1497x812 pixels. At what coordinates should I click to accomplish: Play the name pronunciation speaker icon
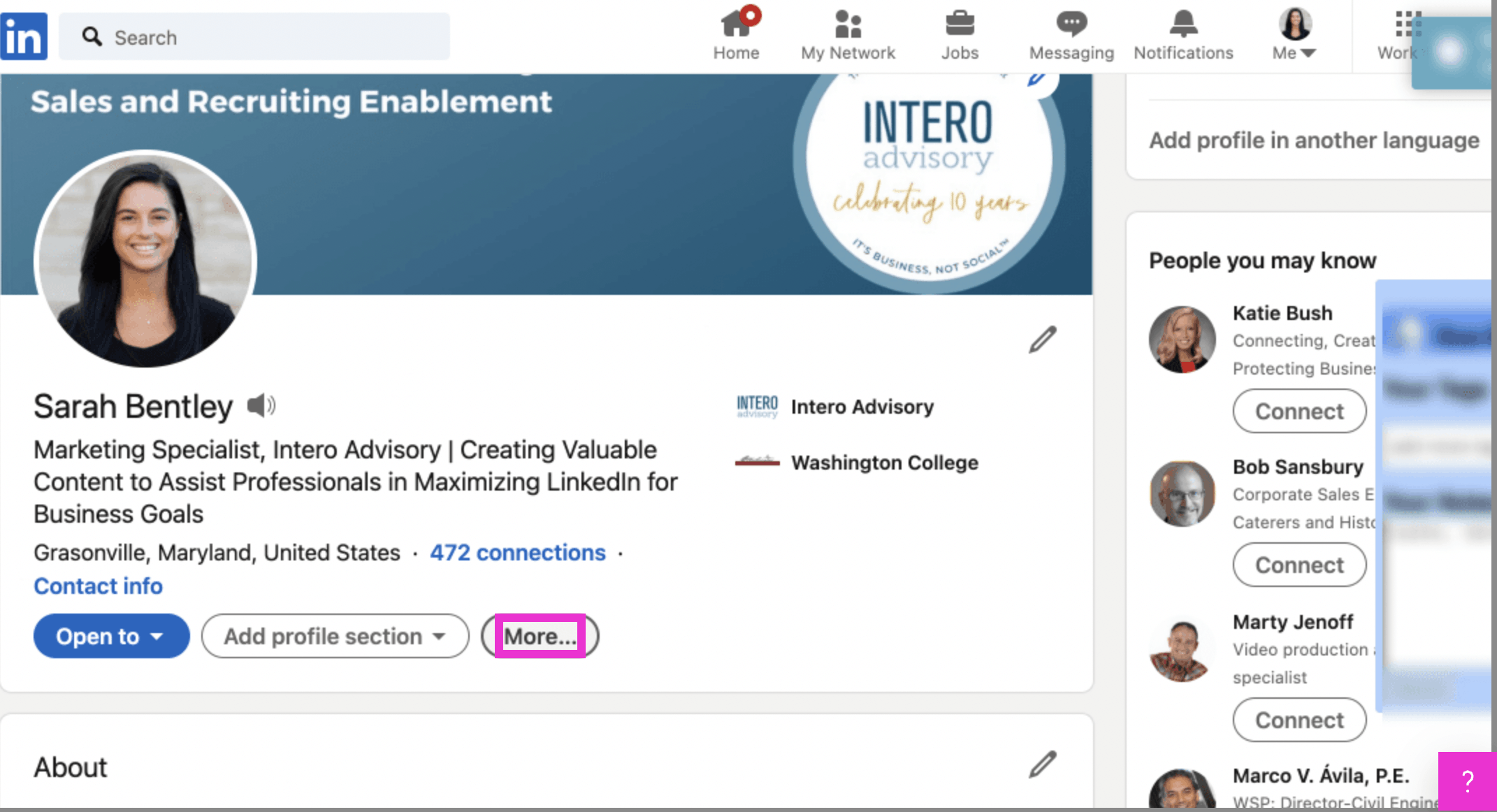point(261,405)
